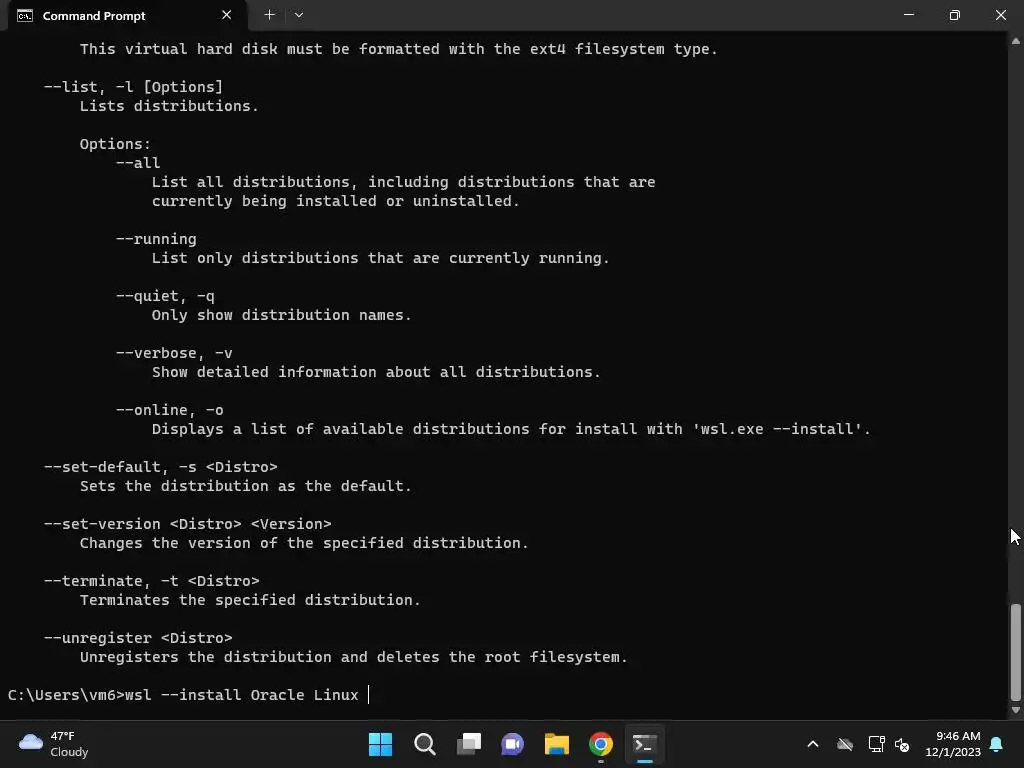The width and height of the screenshot is (1024, 768).
Task: Expand the new tab profile dropdown
Action: (298, 15)
